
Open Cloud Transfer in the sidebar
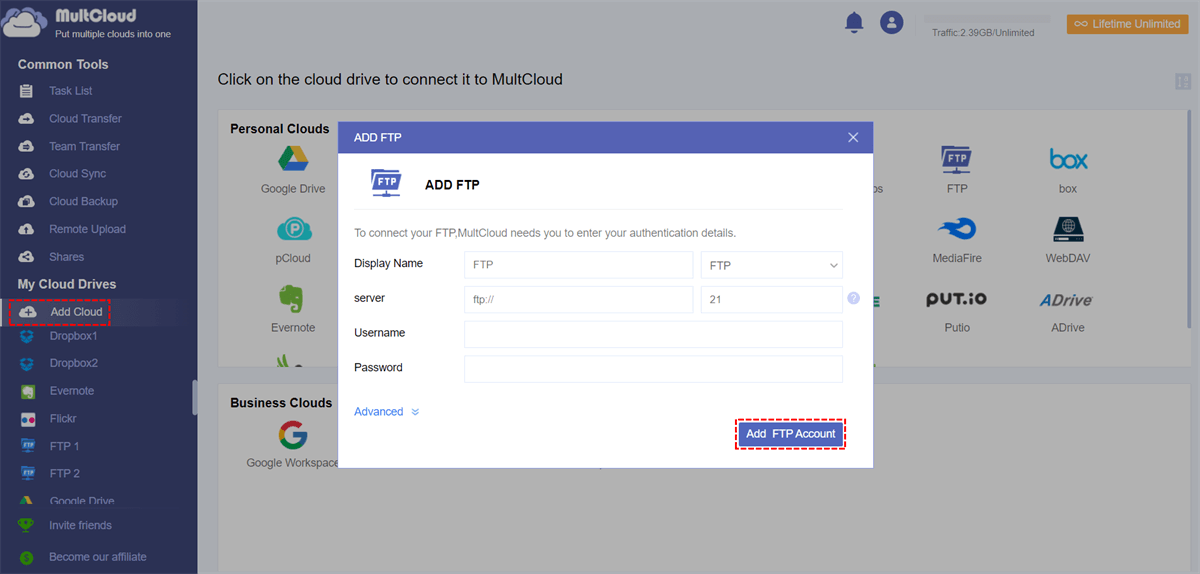pos(85,119)
